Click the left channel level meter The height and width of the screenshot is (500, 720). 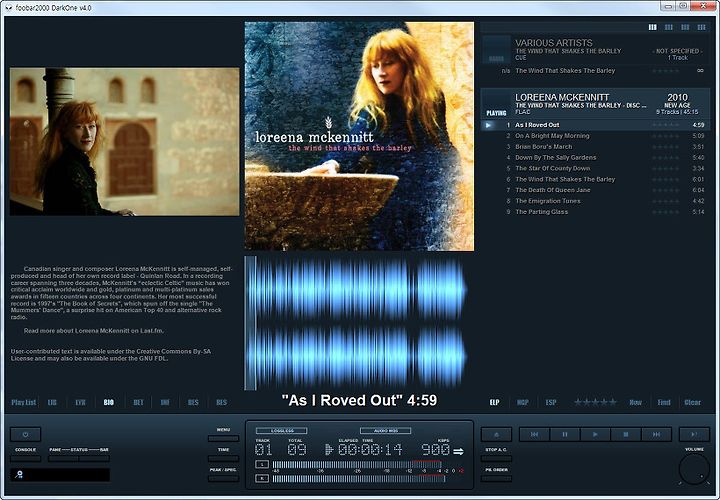point(358,465)
